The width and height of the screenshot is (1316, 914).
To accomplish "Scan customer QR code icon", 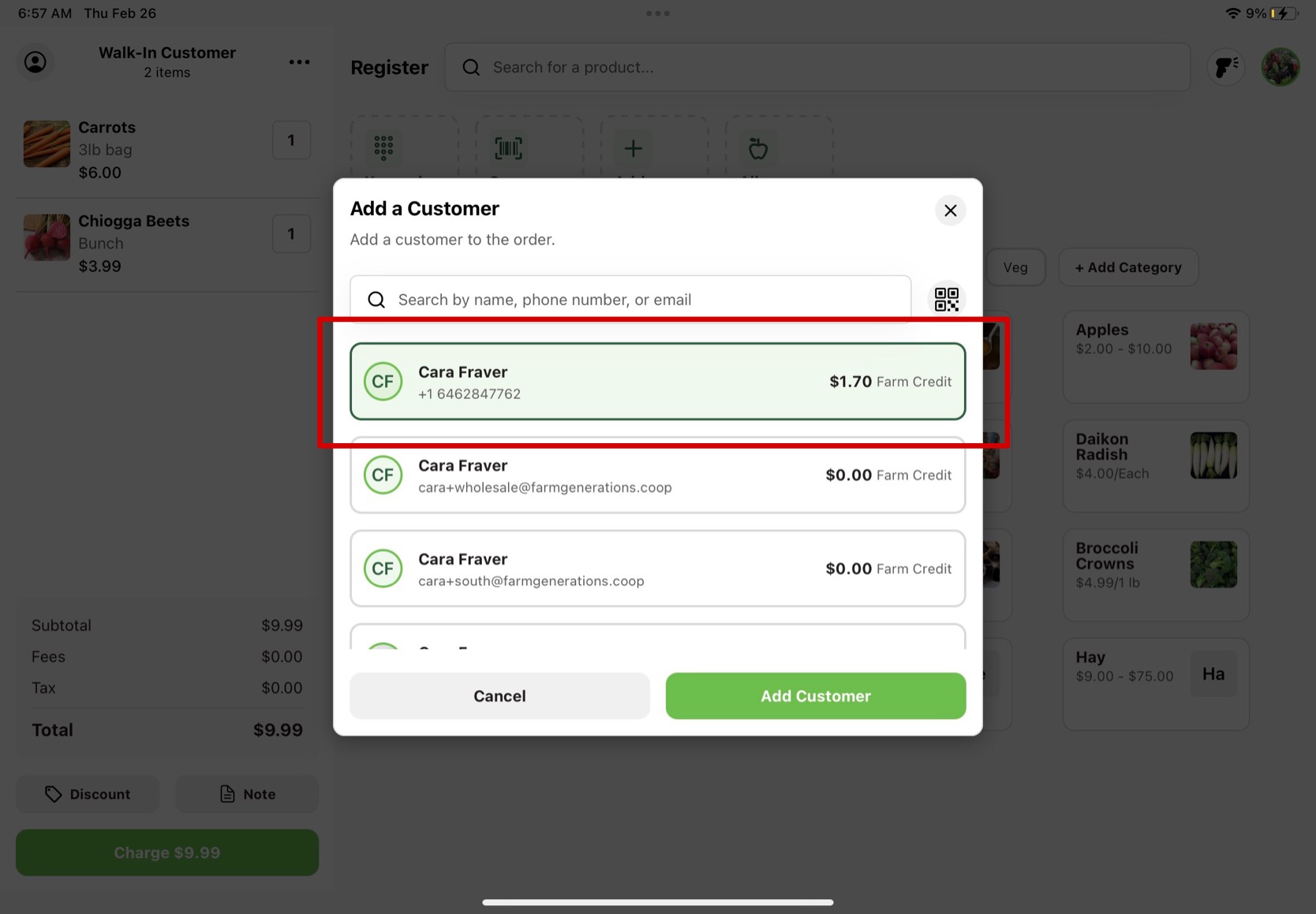I will (946, 300).
